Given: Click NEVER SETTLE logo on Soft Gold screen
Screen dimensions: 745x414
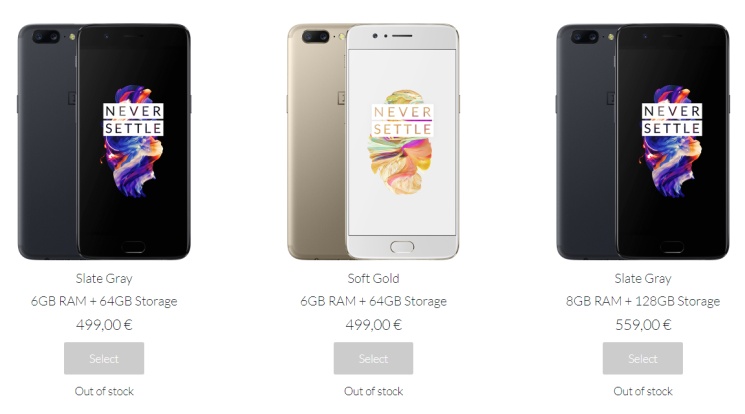Looking at the screenshot, I should click(402, 121).
